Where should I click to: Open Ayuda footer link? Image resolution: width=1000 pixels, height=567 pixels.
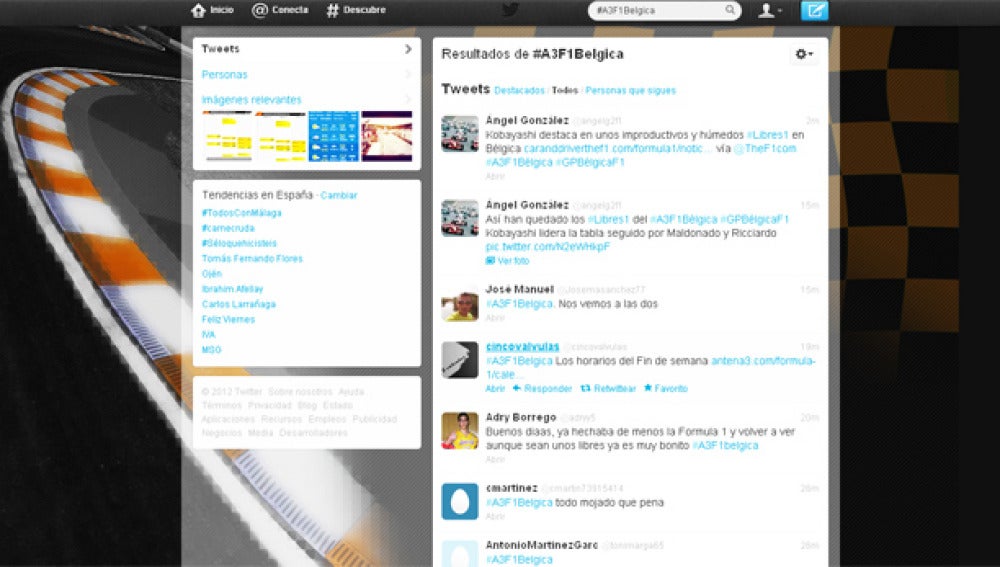pyautogui.click(x=351, y=392)
